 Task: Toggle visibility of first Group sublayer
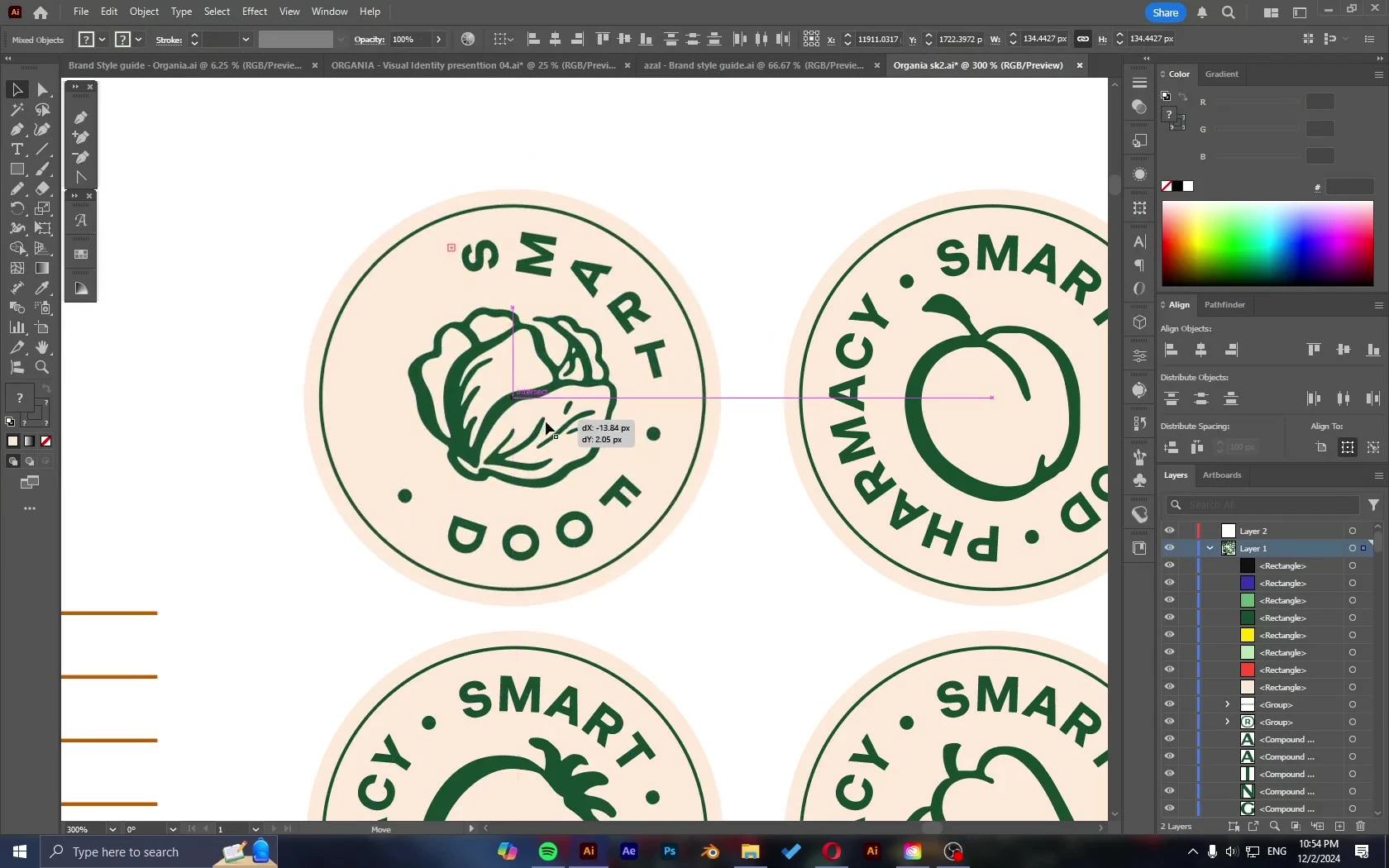(x=1169, y=704)
